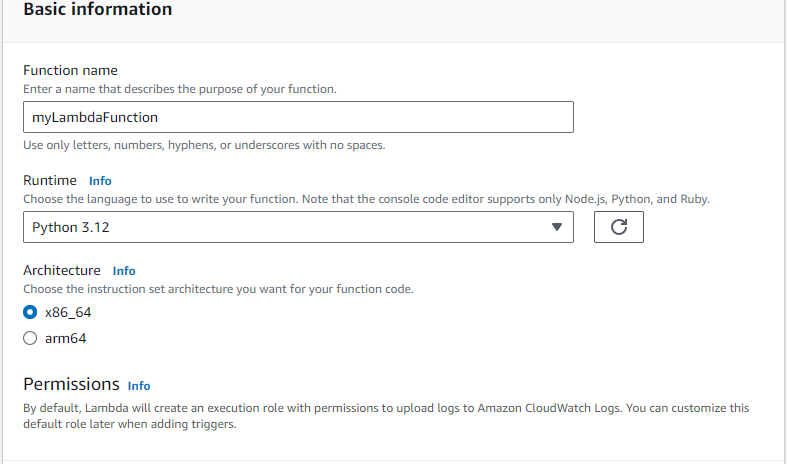Click the Runtime dropdown arrow triangle
Viewport: 787px width, 464px height.
click(557, 227)
